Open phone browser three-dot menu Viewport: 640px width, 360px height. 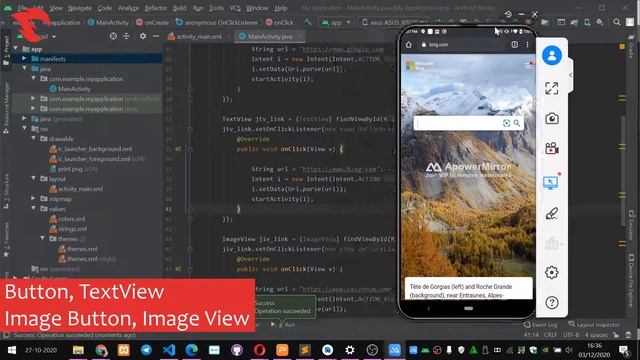(x=527, y=44)
